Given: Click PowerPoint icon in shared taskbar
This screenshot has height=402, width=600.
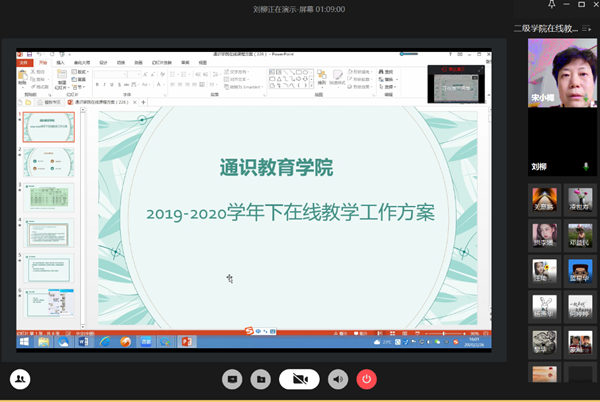Looking at the screenshot, I should 185,341.
